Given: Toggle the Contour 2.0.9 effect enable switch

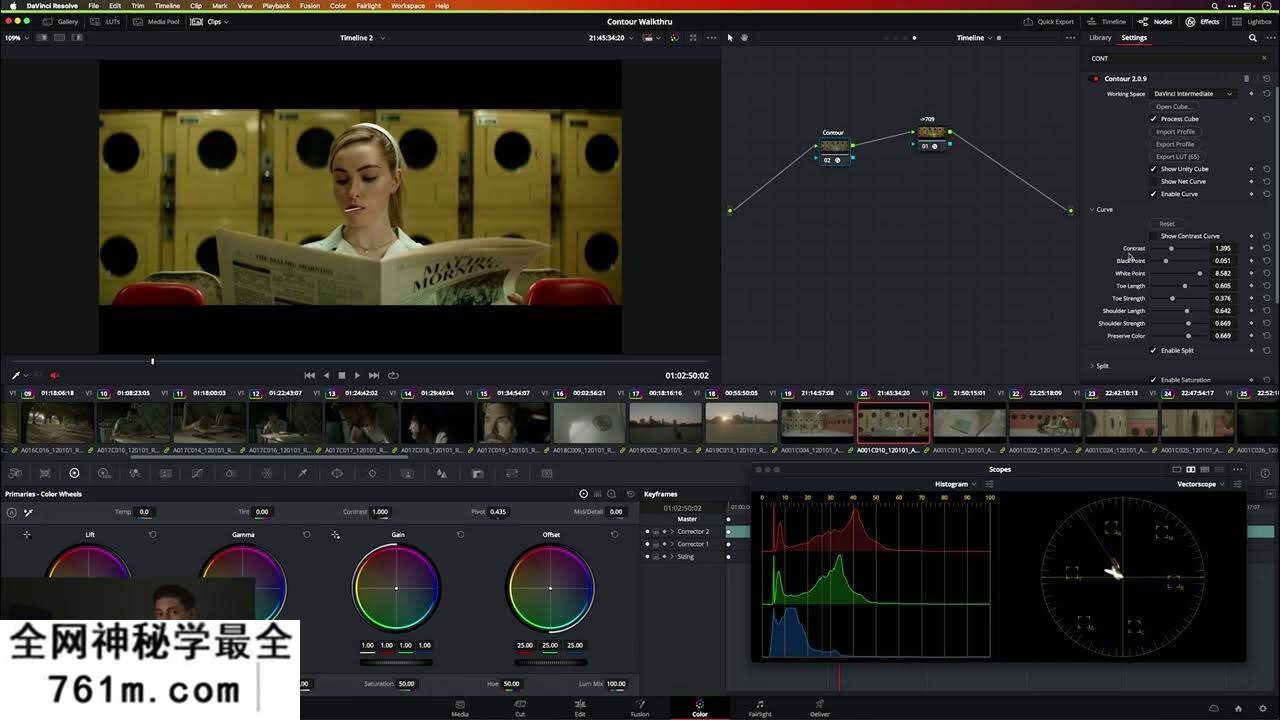Looking at the screenshot, I should (1096, 78).
